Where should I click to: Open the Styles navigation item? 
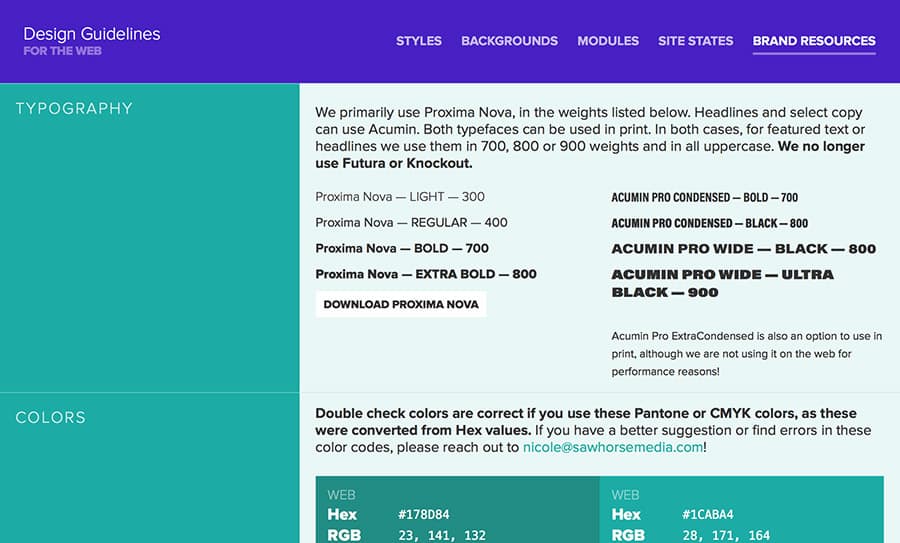(418, 41)
